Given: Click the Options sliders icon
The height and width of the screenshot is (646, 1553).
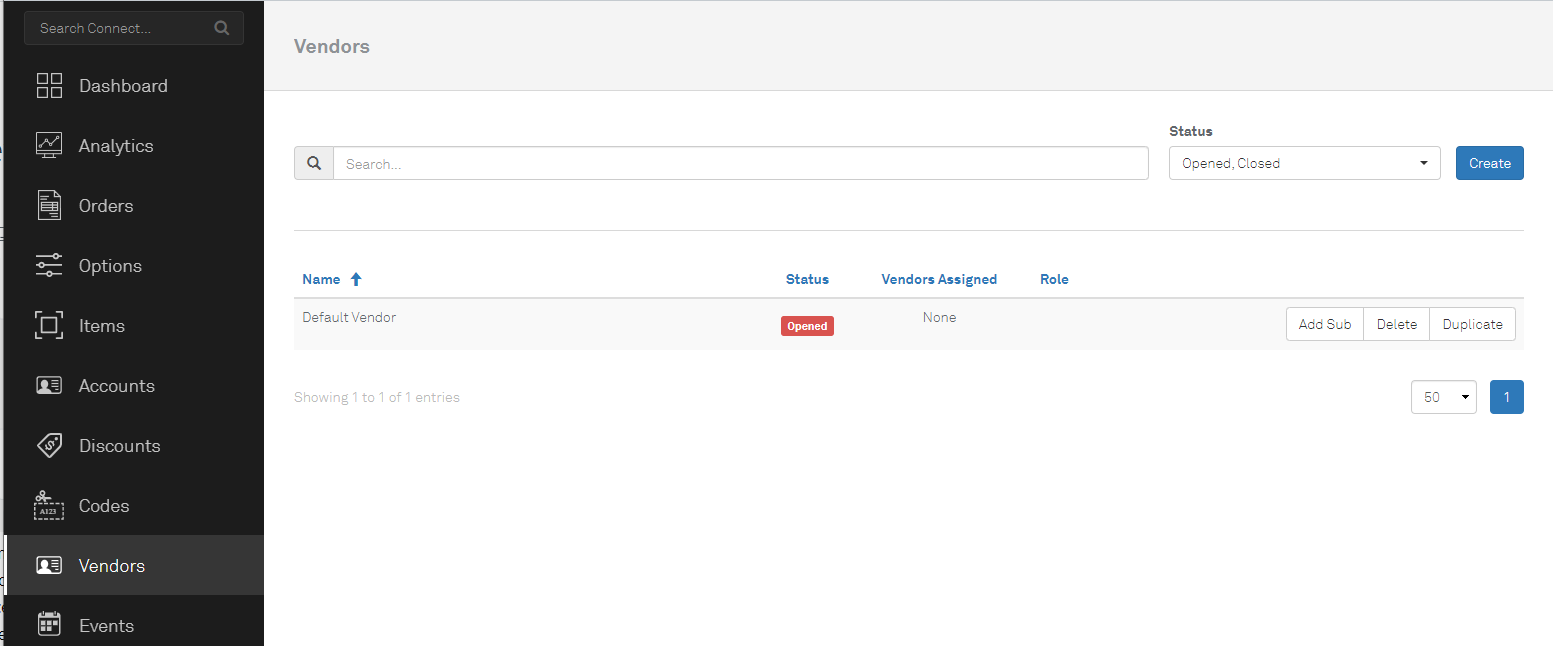Looking at the screenshot, I should point(49,266).
